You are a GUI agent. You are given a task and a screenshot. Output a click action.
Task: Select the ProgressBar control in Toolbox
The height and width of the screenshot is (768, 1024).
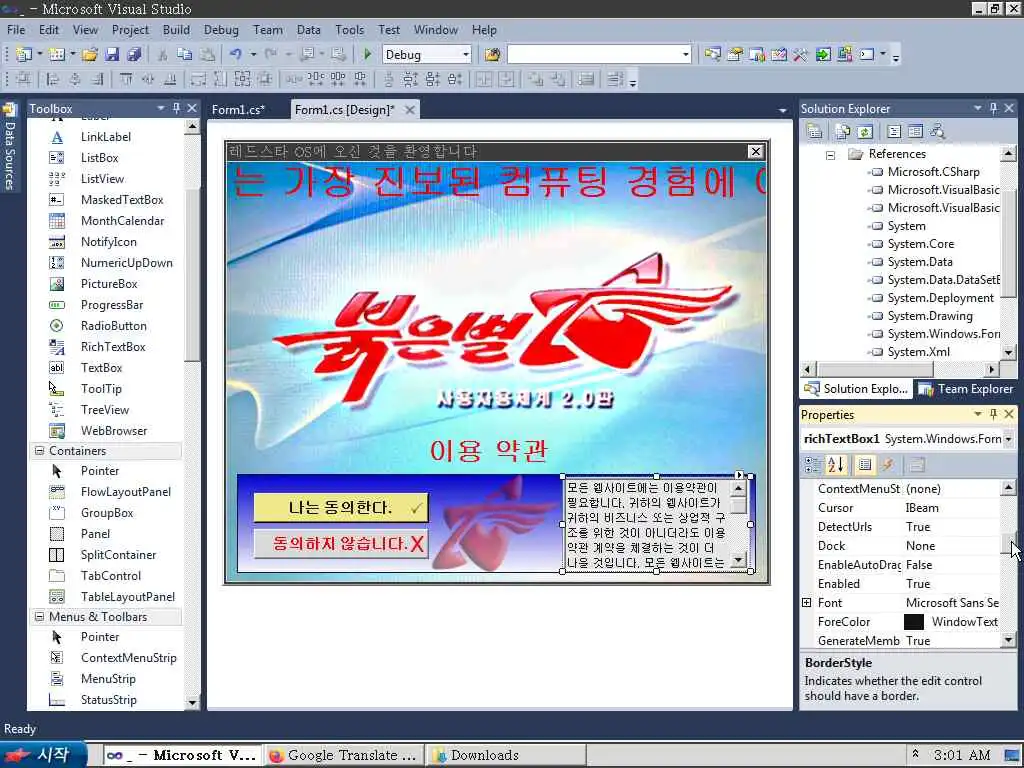pyautogui.click(x=111, y=304)
